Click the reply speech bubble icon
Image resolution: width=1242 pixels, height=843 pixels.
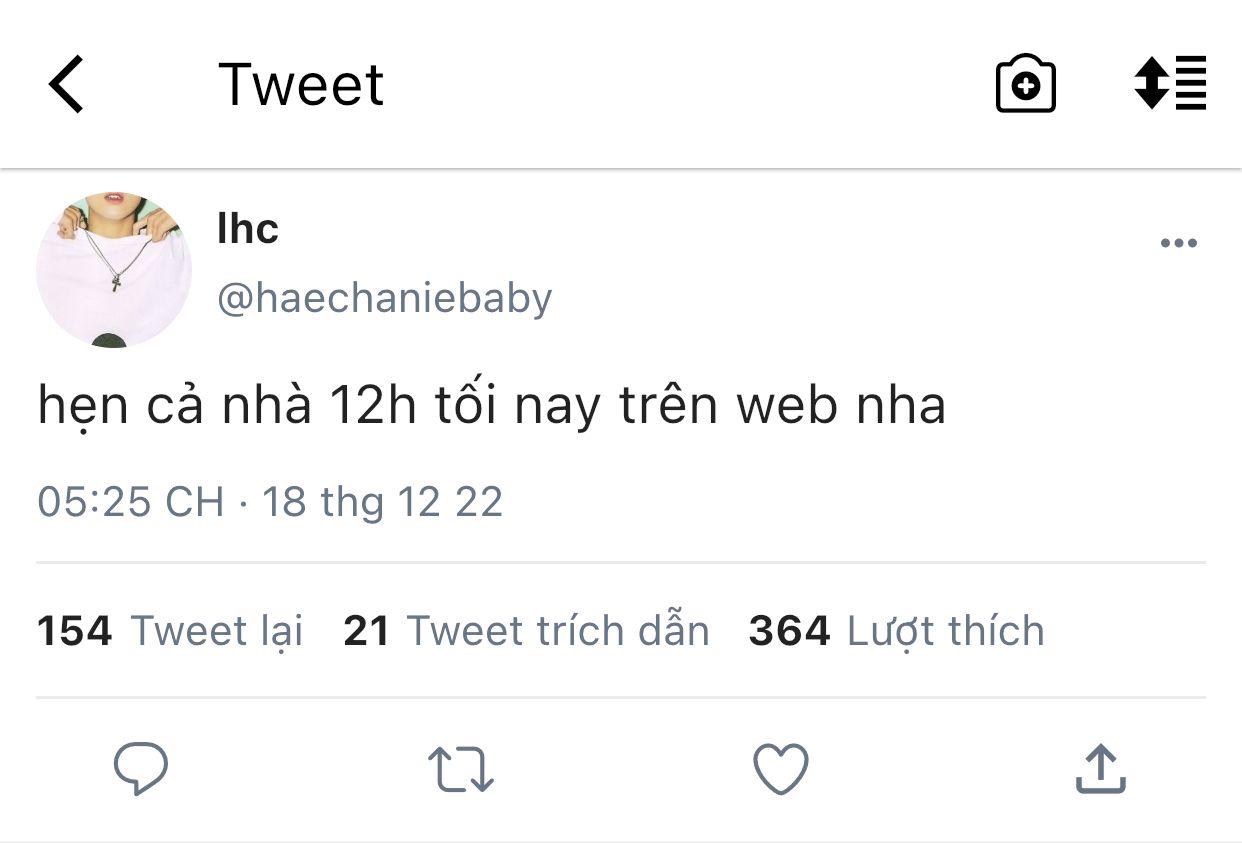[140, 769]
